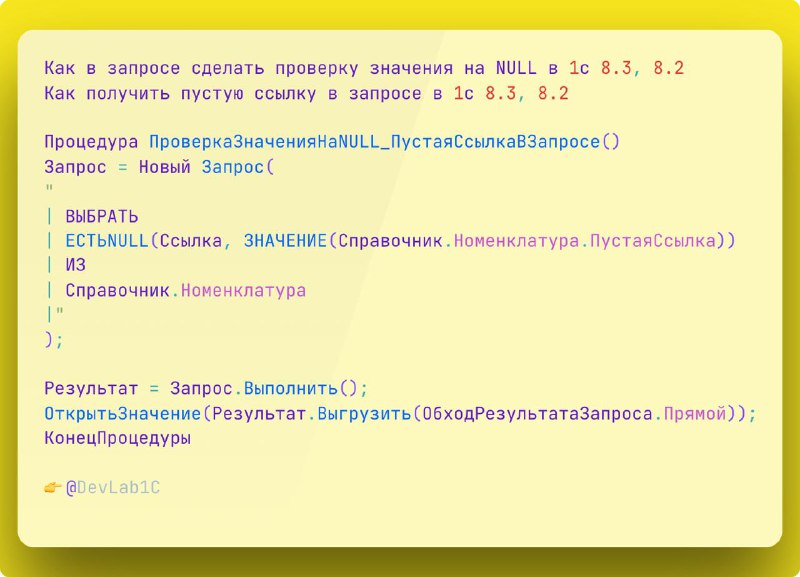Click the title line about пустую ссылку
Image resolution: width=800 pixels, height=577 pixels.
(x=307, y=93)
